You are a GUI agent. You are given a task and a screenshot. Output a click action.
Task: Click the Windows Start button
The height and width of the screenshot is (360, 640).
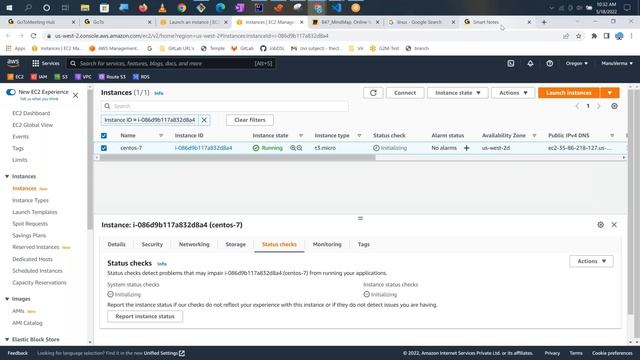click(9, 8)
